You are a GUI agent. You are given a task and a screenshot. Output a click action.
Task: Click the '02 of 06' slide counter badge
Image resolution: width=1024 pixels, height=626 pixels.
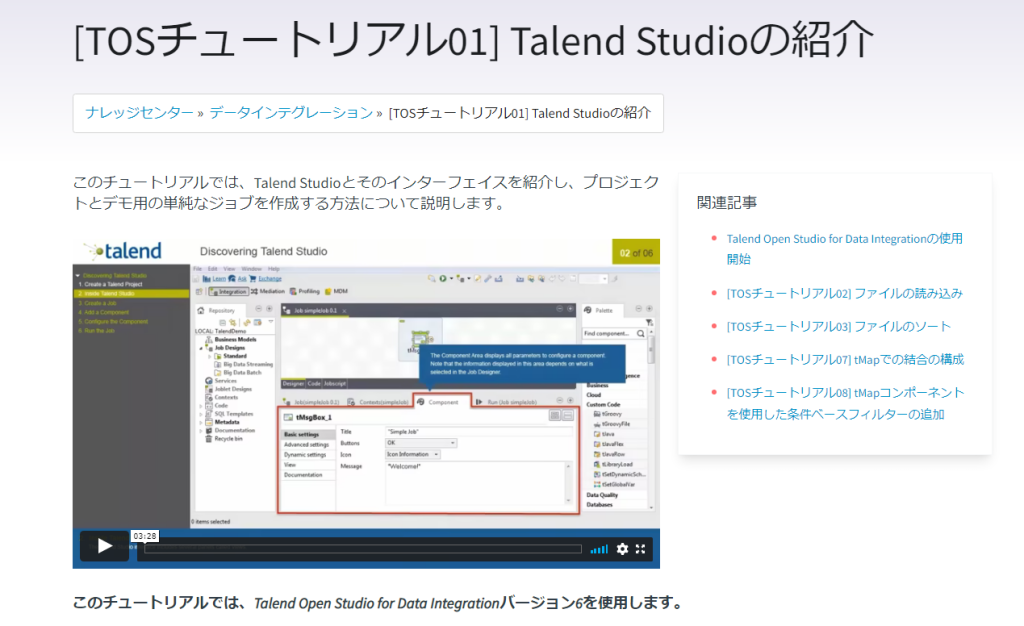coord(635,253)
